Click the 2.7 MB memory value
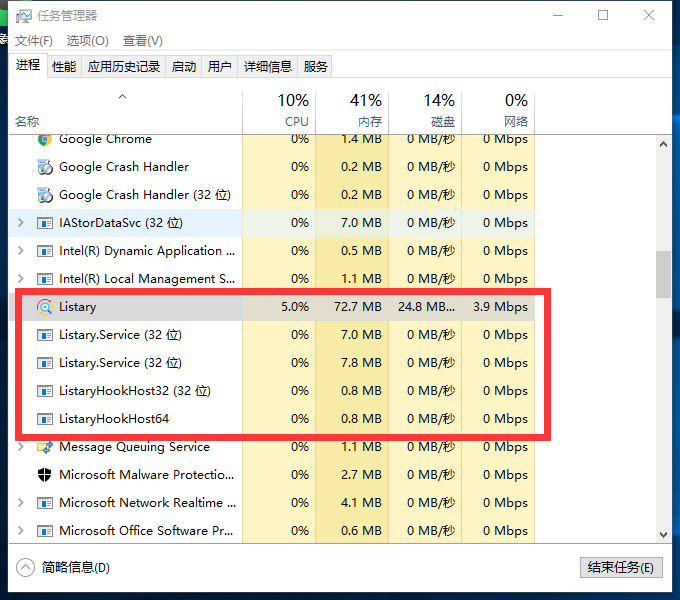This screenshot has height=600, width=680. click(361, 475)
